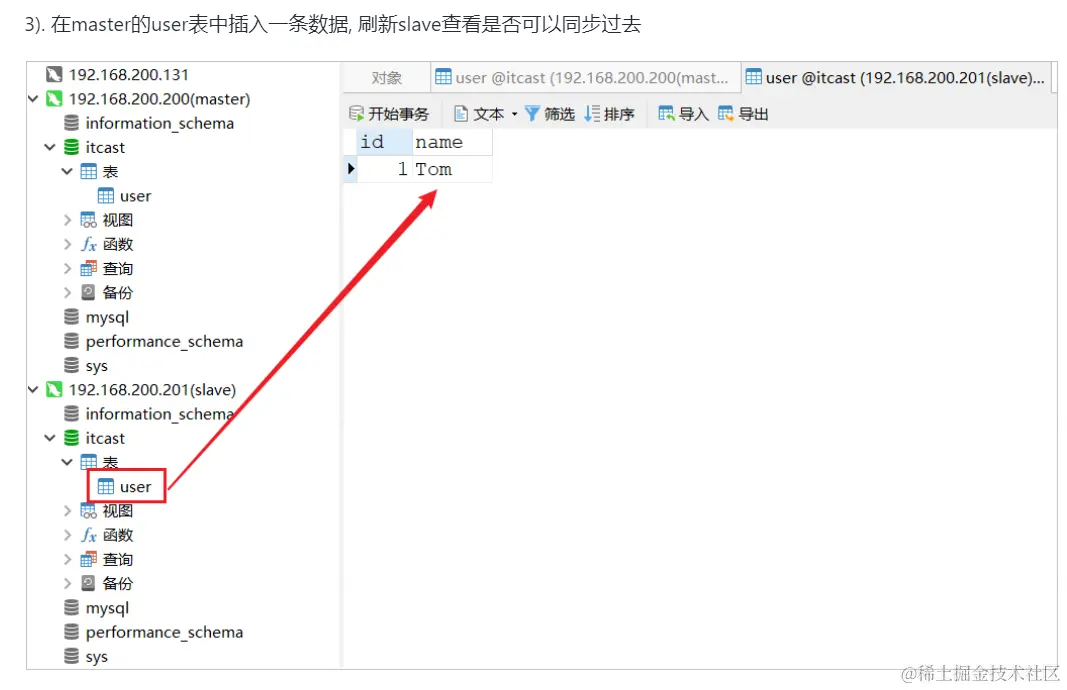This screenshot has width=1067, height=690.
Task: Click the 函数 functions icon under master
Action: (x=88, y=244)
